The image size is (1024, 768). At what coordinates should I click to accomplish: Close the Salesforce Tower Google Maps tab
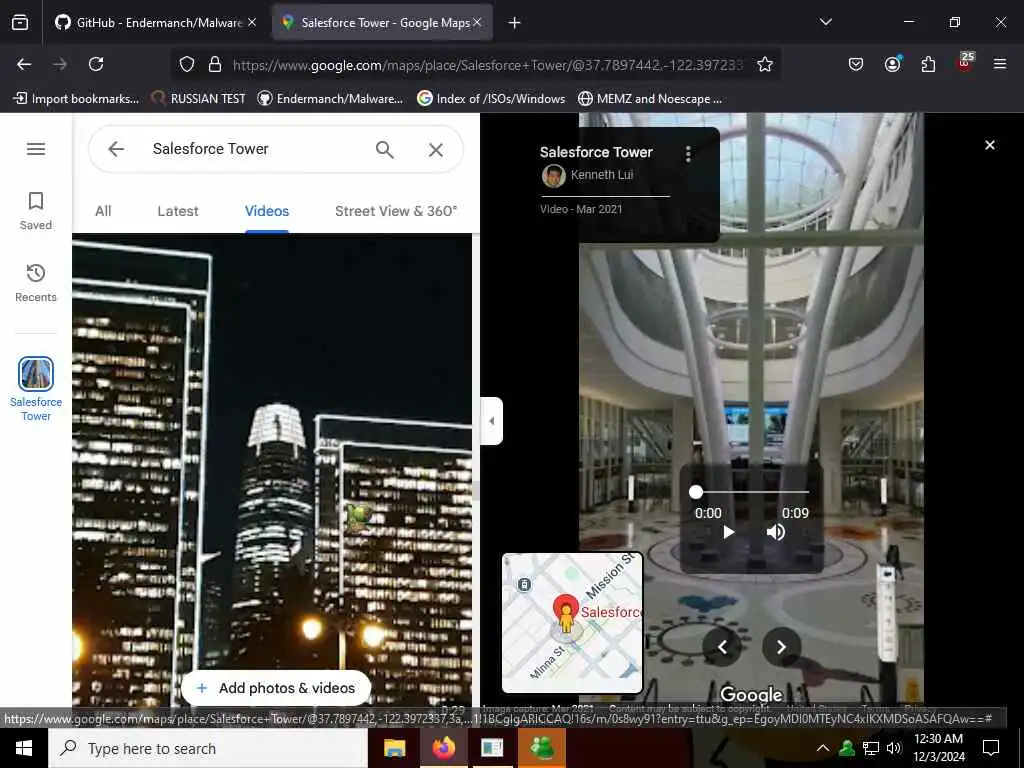tap(477, 22)
